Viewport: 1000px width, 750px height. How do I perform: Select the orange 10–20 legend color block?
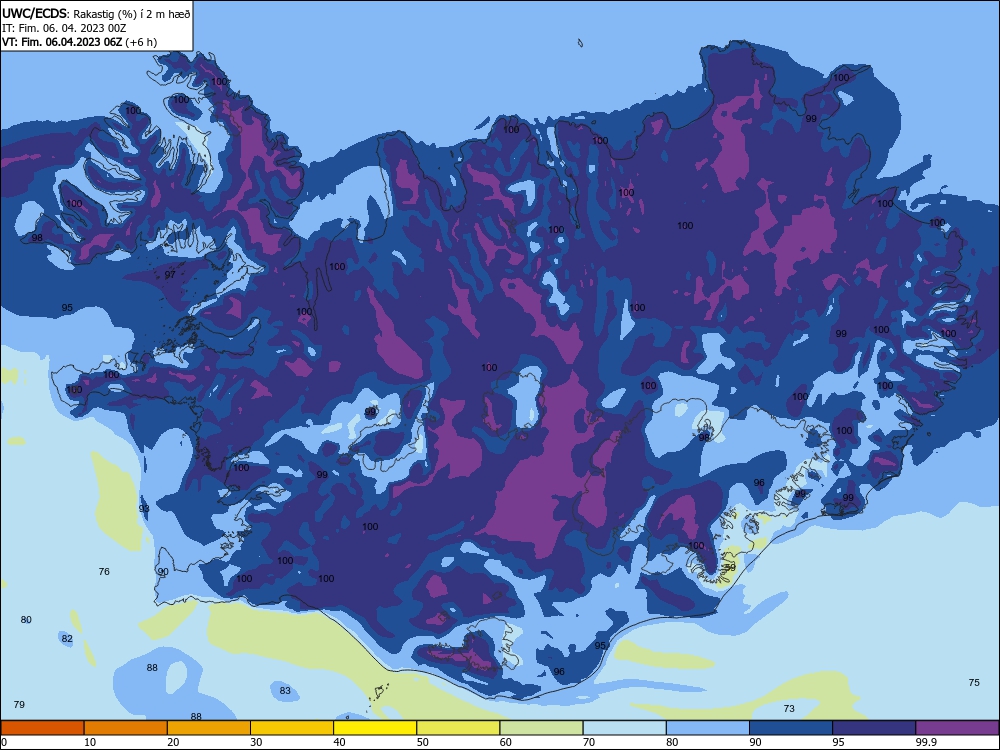click(x=126, y=728)
